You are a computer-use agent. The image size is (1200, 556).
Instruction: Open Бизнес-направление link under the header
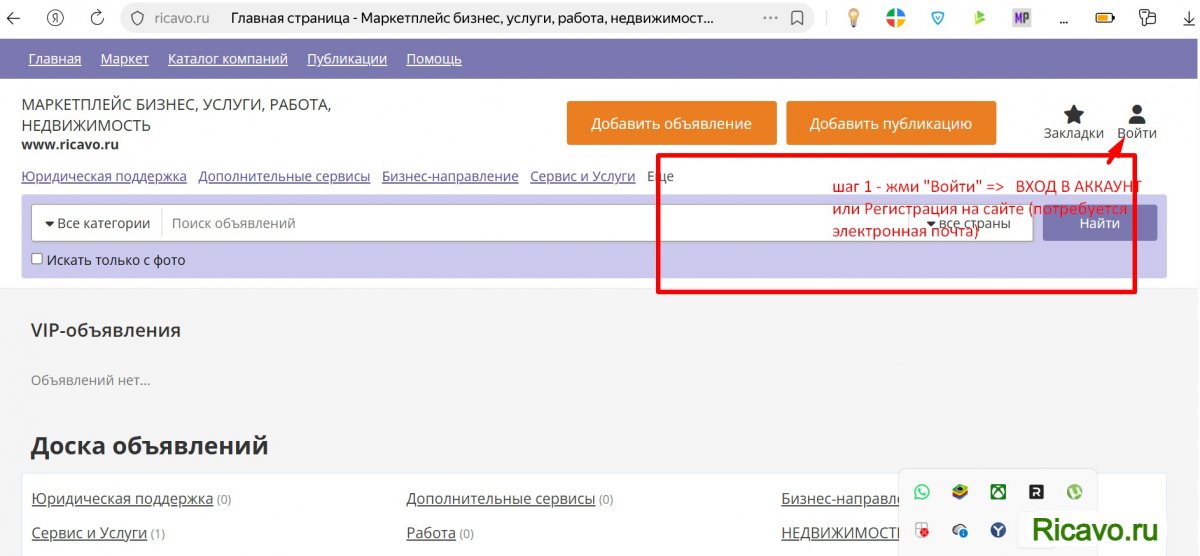[450, 176]
